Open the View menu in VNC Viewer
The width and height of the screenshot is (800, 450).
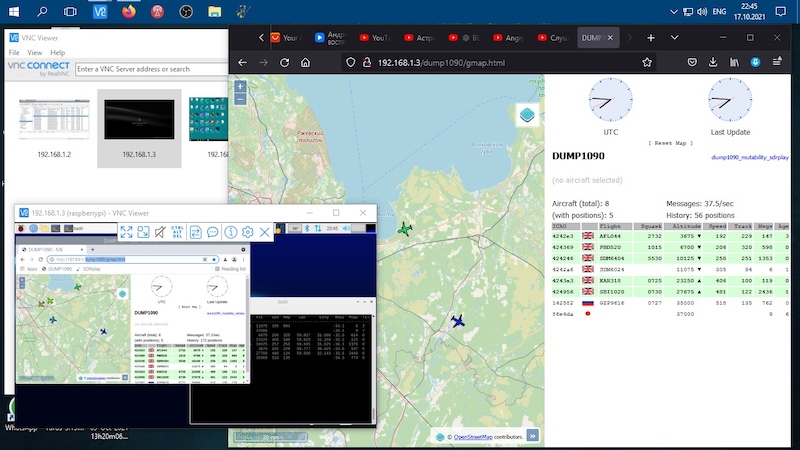click(x=35, y=52)
